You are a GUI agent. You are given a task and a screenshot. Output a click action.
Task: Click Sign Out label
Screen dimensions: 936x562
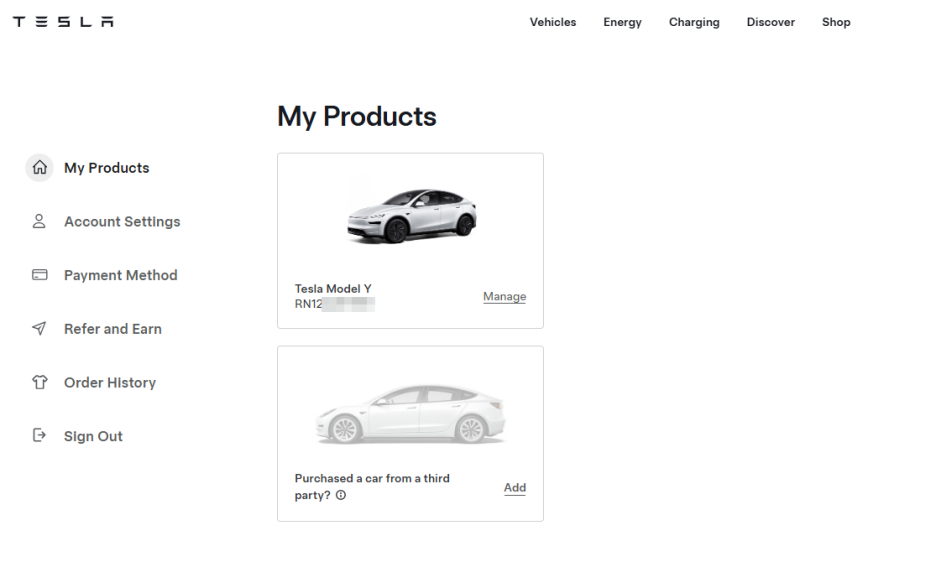pyautogui.click(x=93, y=437)
